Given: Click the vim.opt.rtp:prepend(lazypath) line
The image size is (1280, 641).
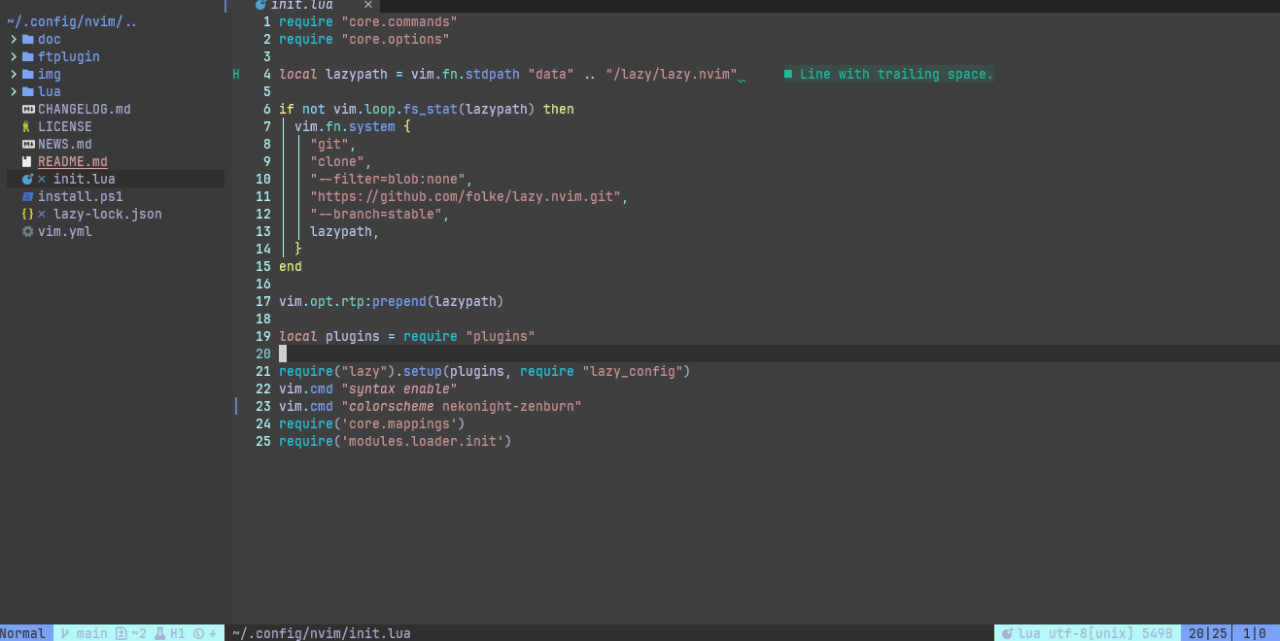Looking at the screenshot, I should click(391, 302).
